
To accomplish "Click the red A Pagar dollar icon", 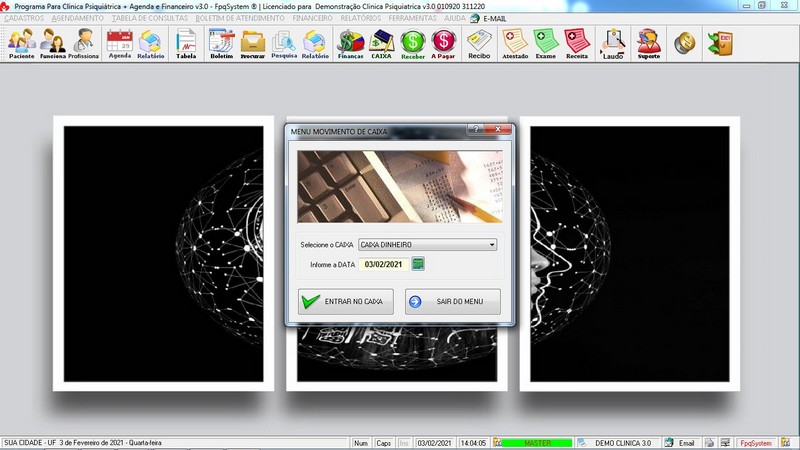I will 443,44.
